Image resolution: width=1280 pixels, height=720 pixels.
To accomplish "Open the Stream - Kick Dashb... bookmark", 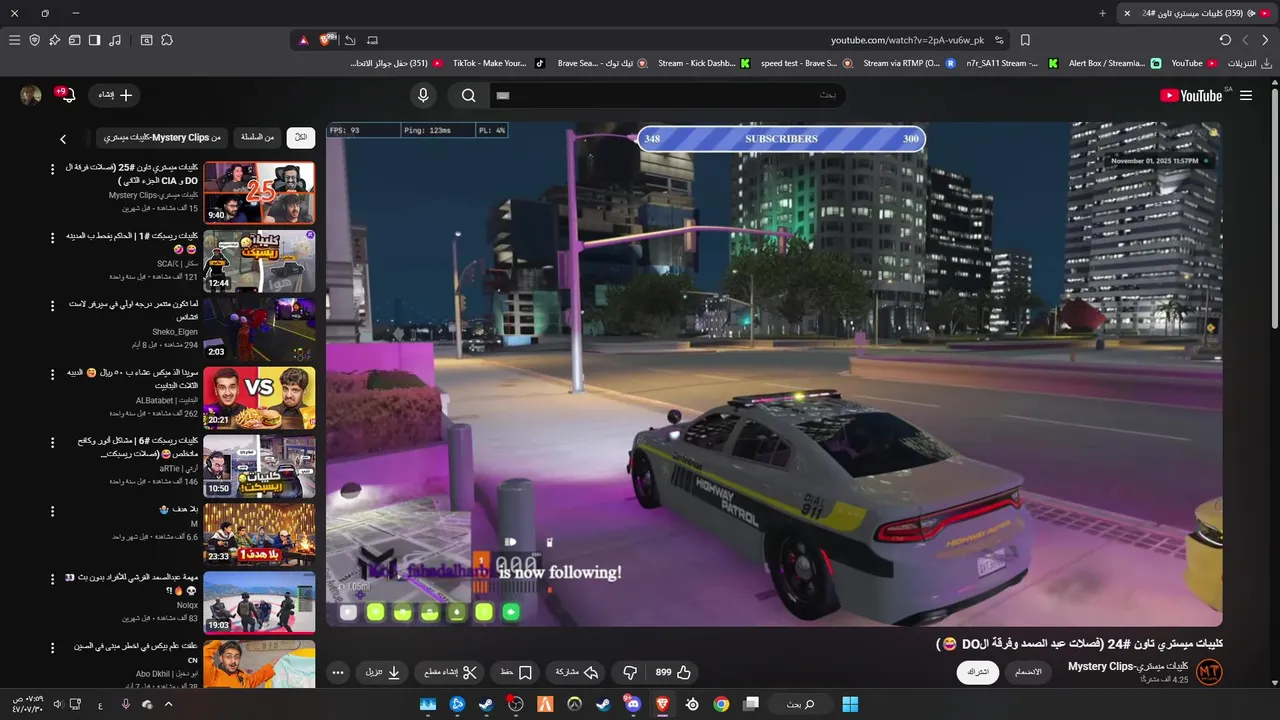I will click(704, 63).
